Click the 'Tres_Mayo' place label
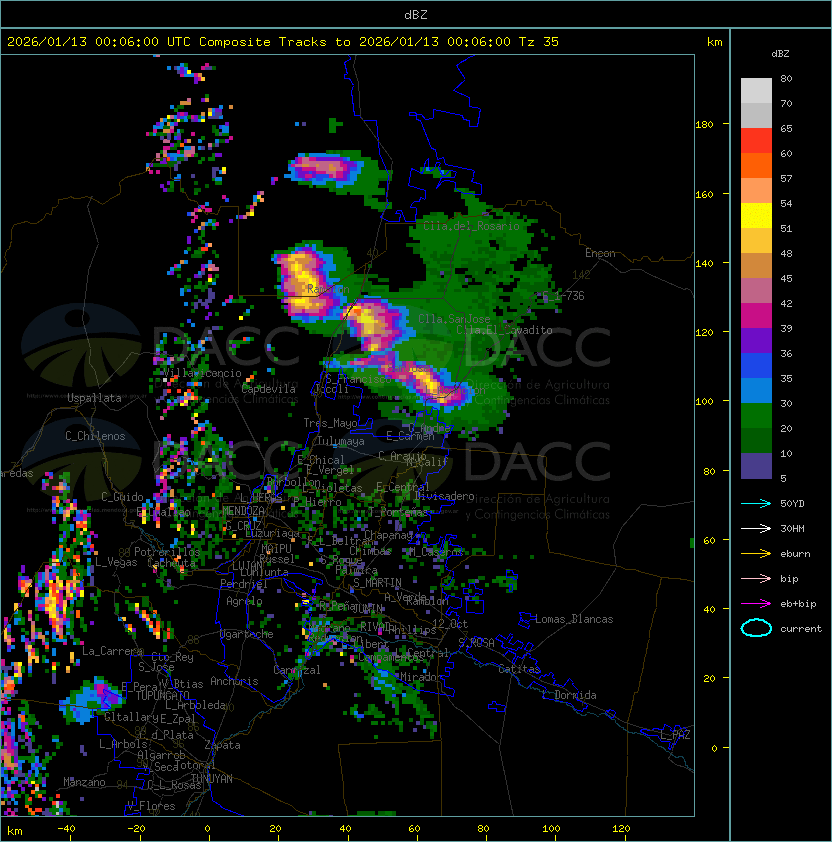This screenshot has height=842, width=832. pyautogui.click(x=330, y=423)
